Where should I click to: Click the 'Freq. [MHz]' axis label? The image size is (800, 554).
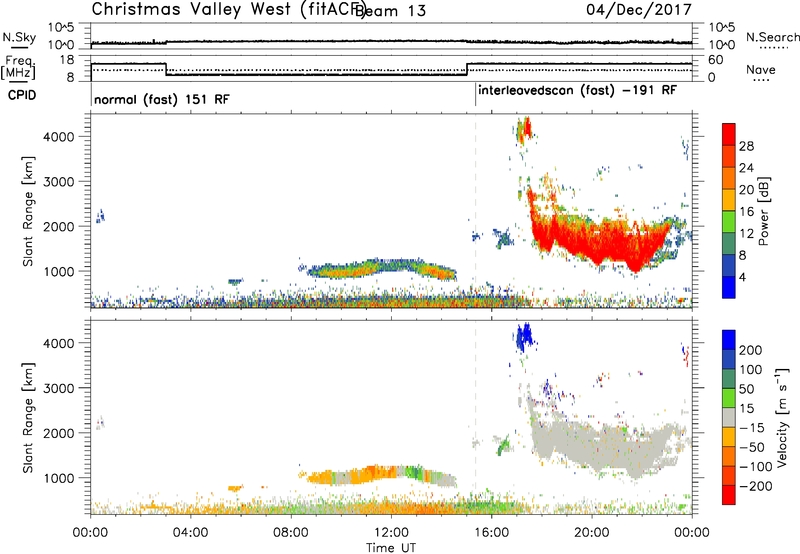pos(18,67)
